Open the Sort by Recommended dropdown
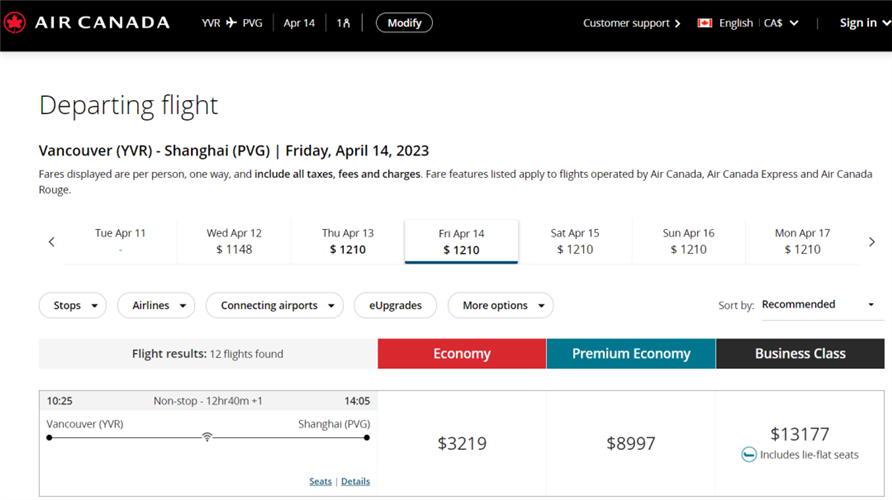The height and width of the screenshot is (500, 892). tap(817, 305)
